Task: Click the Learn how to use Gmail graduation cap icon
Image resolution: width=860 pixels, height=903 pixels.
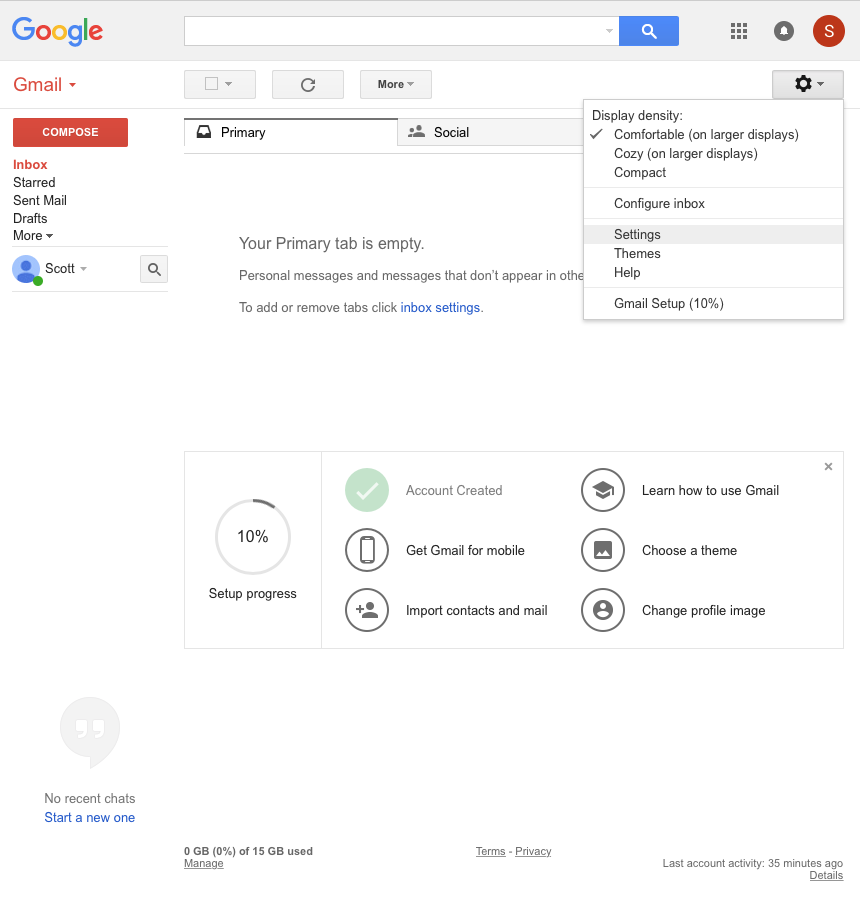Action: [603, 490]
